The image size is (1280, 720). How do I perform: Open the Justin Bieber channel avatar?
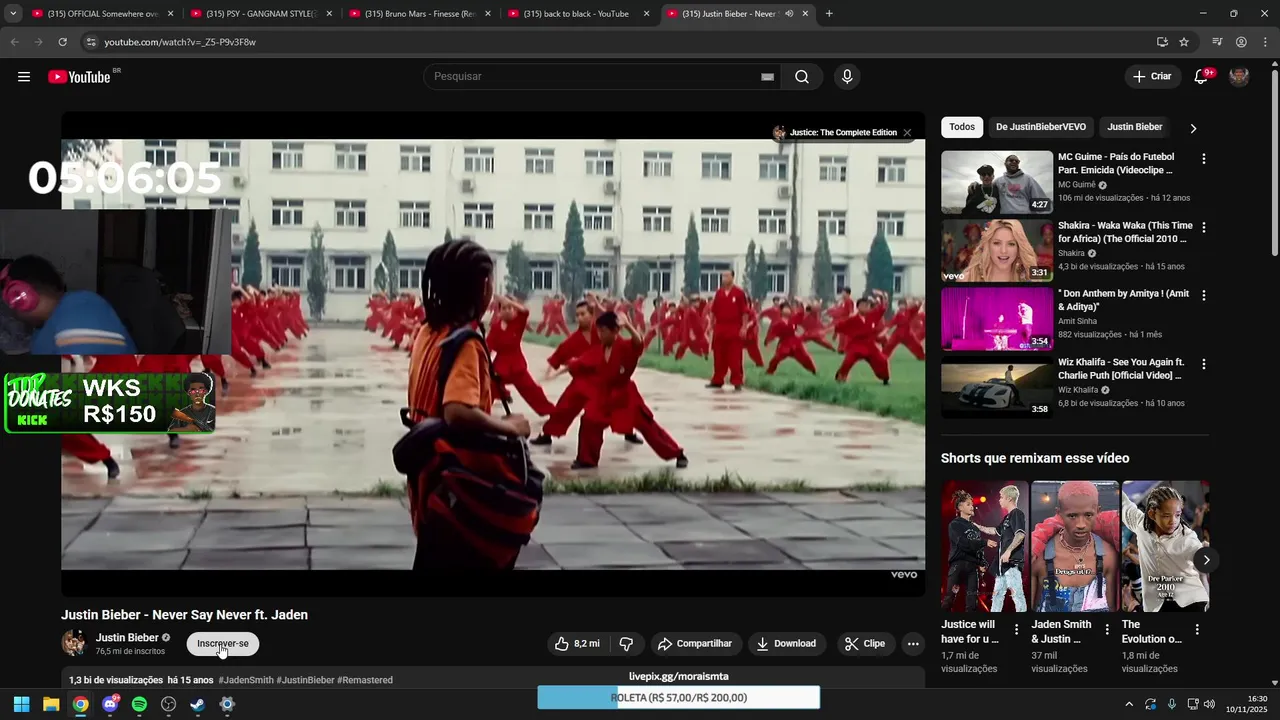[74, 644]
